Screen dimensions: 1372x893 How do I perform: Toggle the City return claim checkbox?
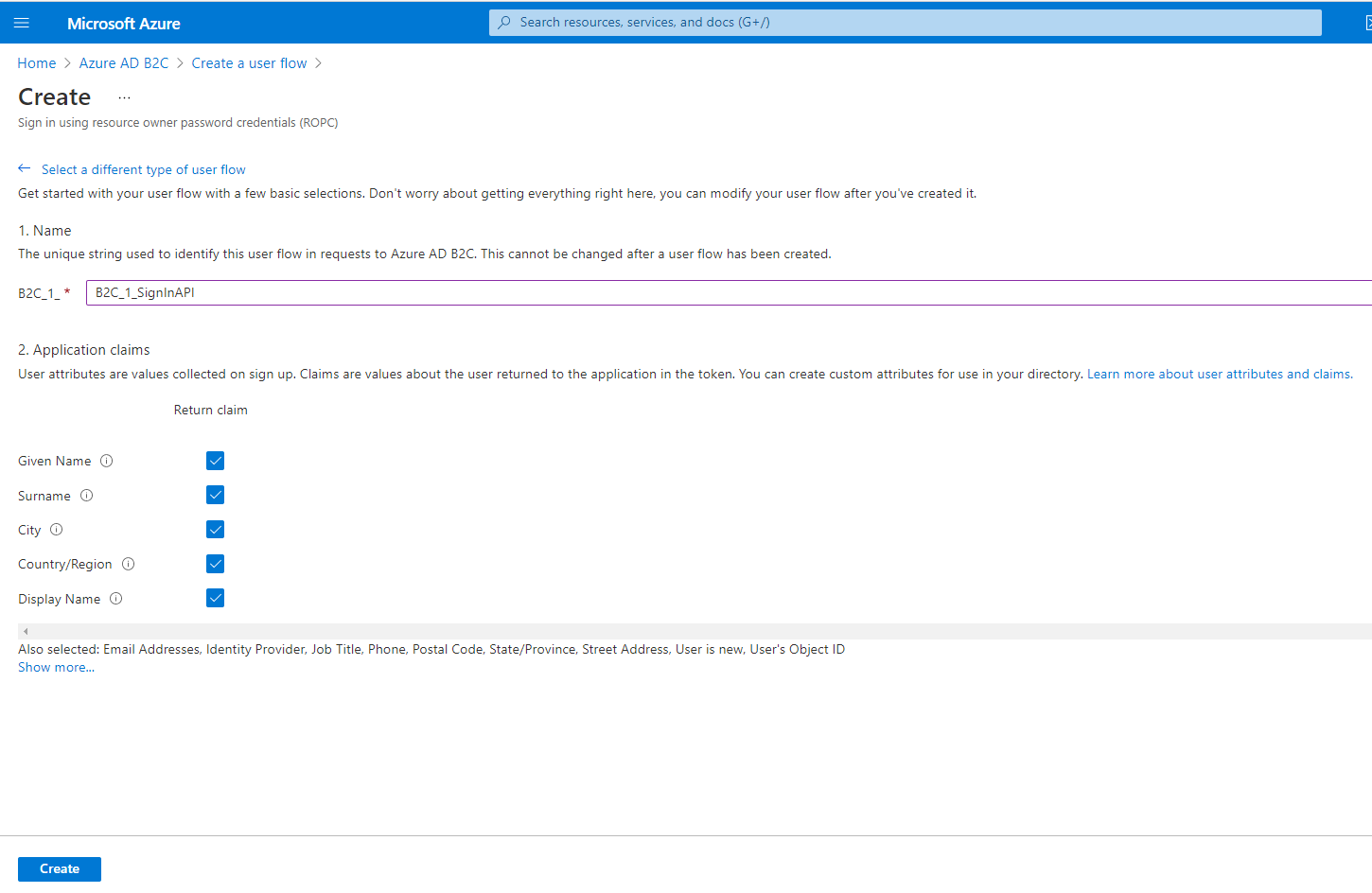tap(215, 529)
